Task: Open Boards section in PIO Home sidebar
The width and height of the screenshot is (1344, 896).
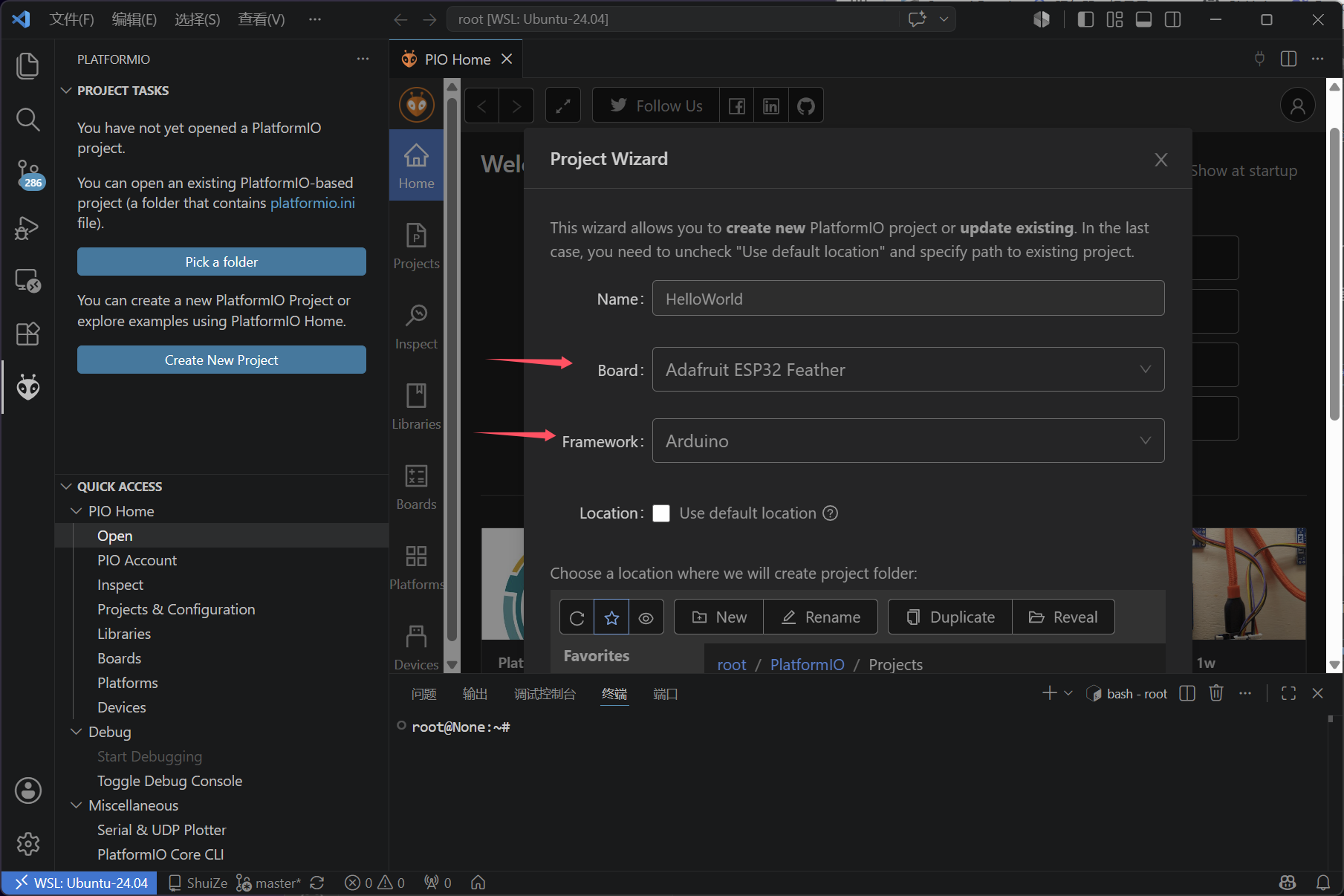Action: coord(416,487)
